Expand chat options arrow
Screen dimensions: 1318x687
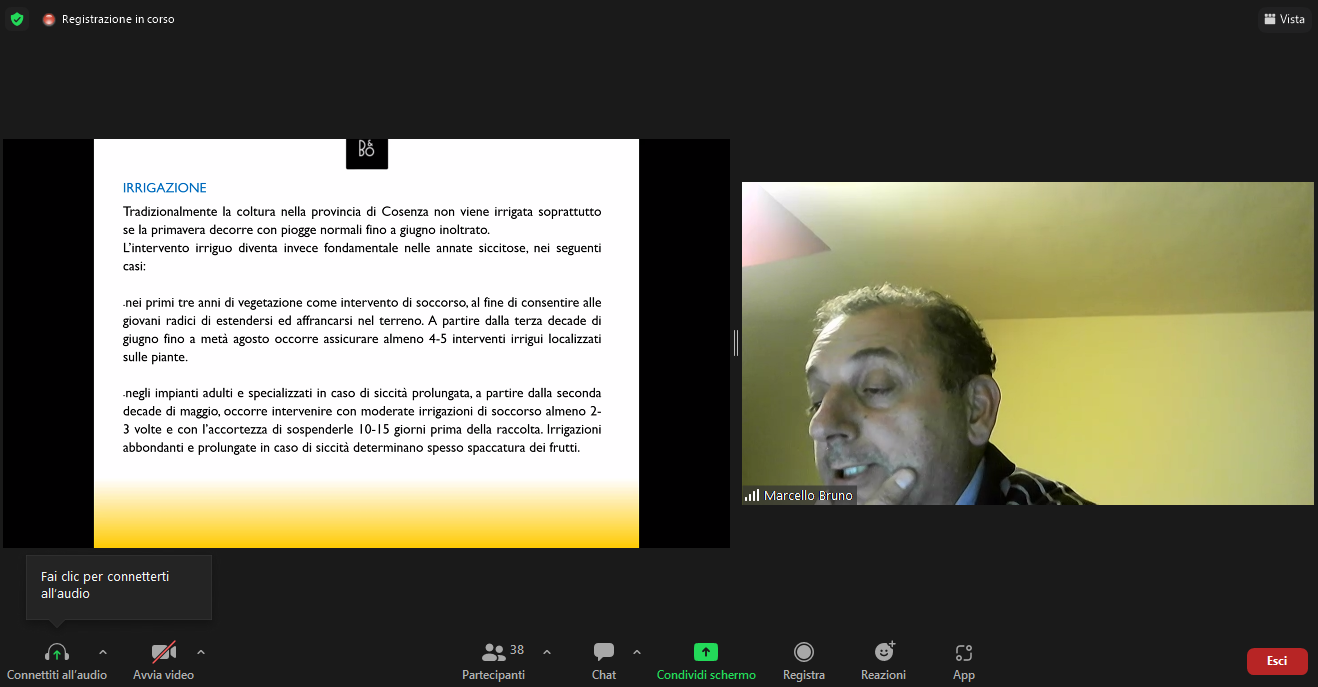[637, 652]
